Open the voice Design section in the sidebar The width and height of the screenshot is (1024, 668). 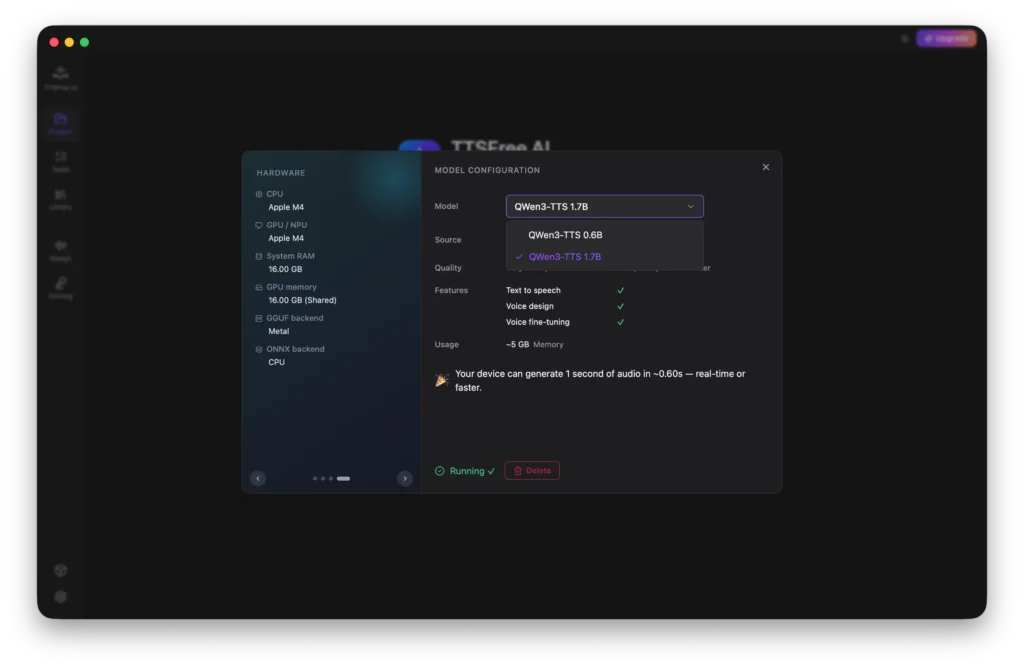[x=61, y=250]
